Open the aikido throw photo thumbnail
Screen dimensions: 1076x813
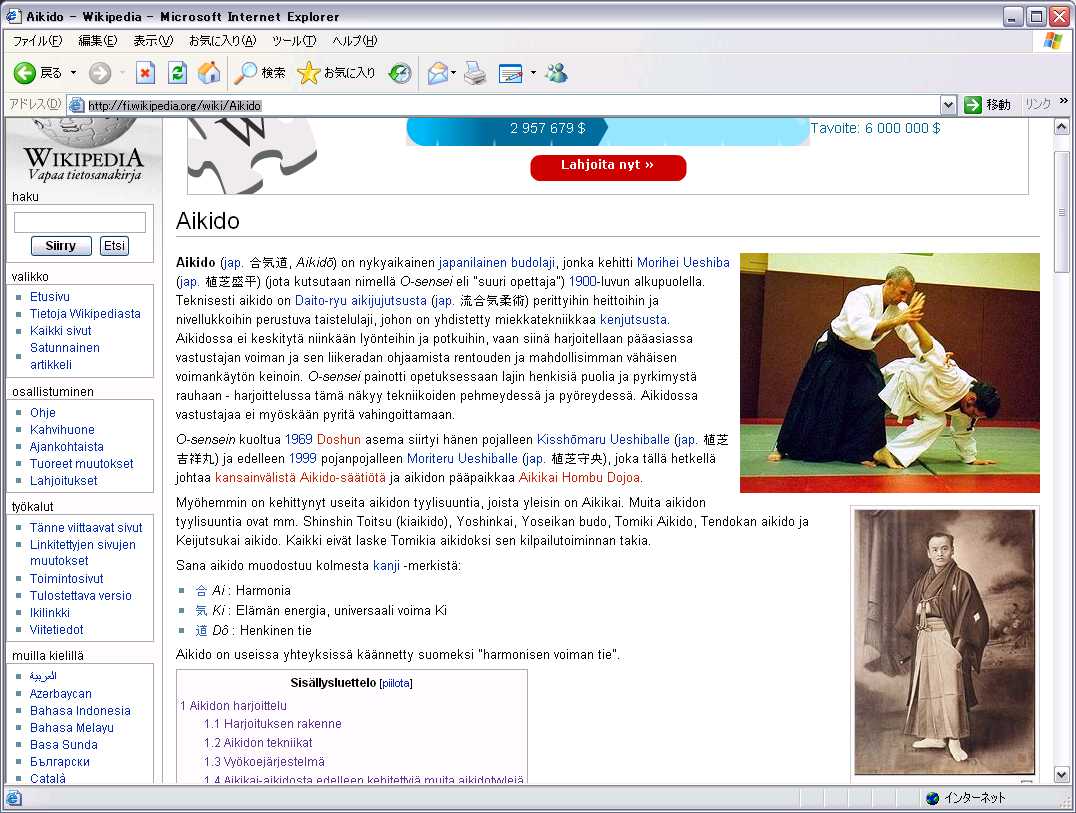click(889, 373)
